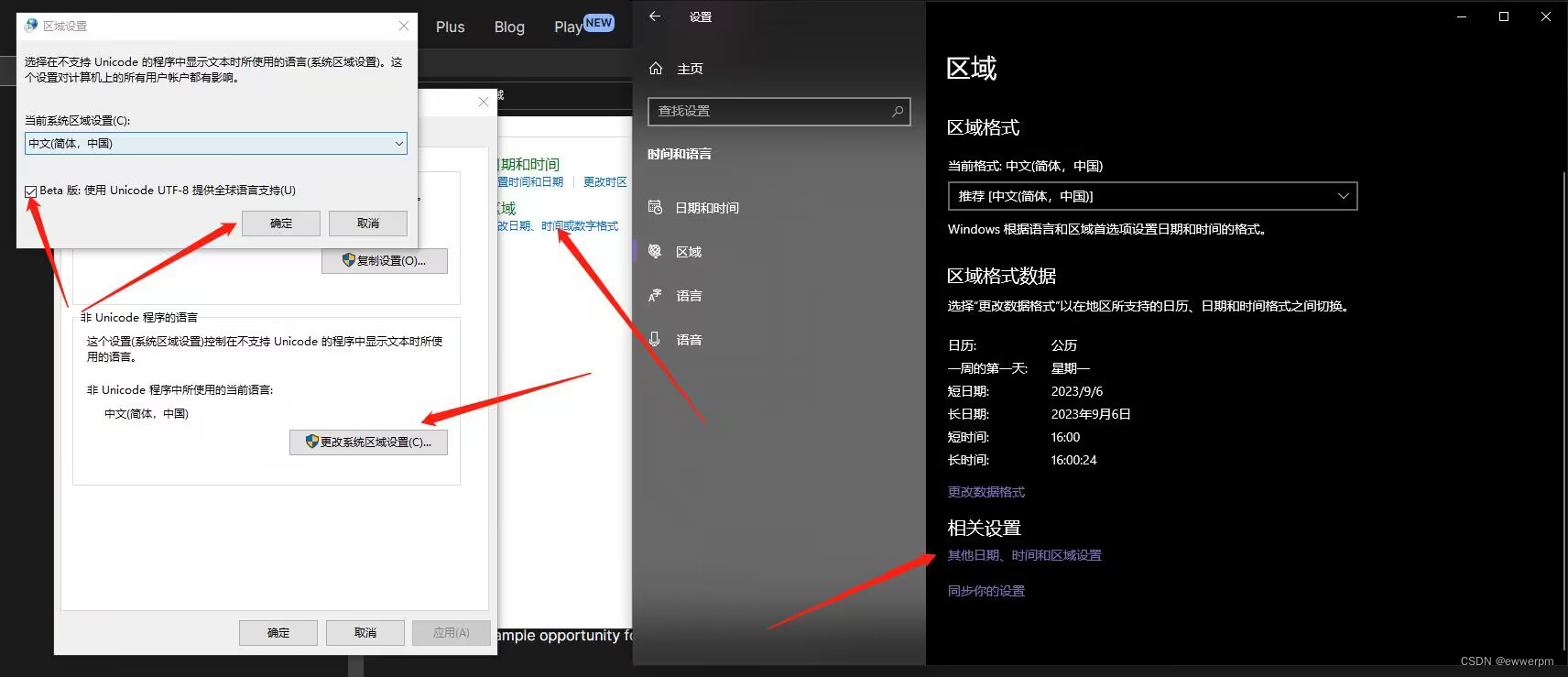The height and width of the screenshot is (677, 1568).
Task: Click 更改系统区域设置(C)... button
Action: tap(369, 442)
